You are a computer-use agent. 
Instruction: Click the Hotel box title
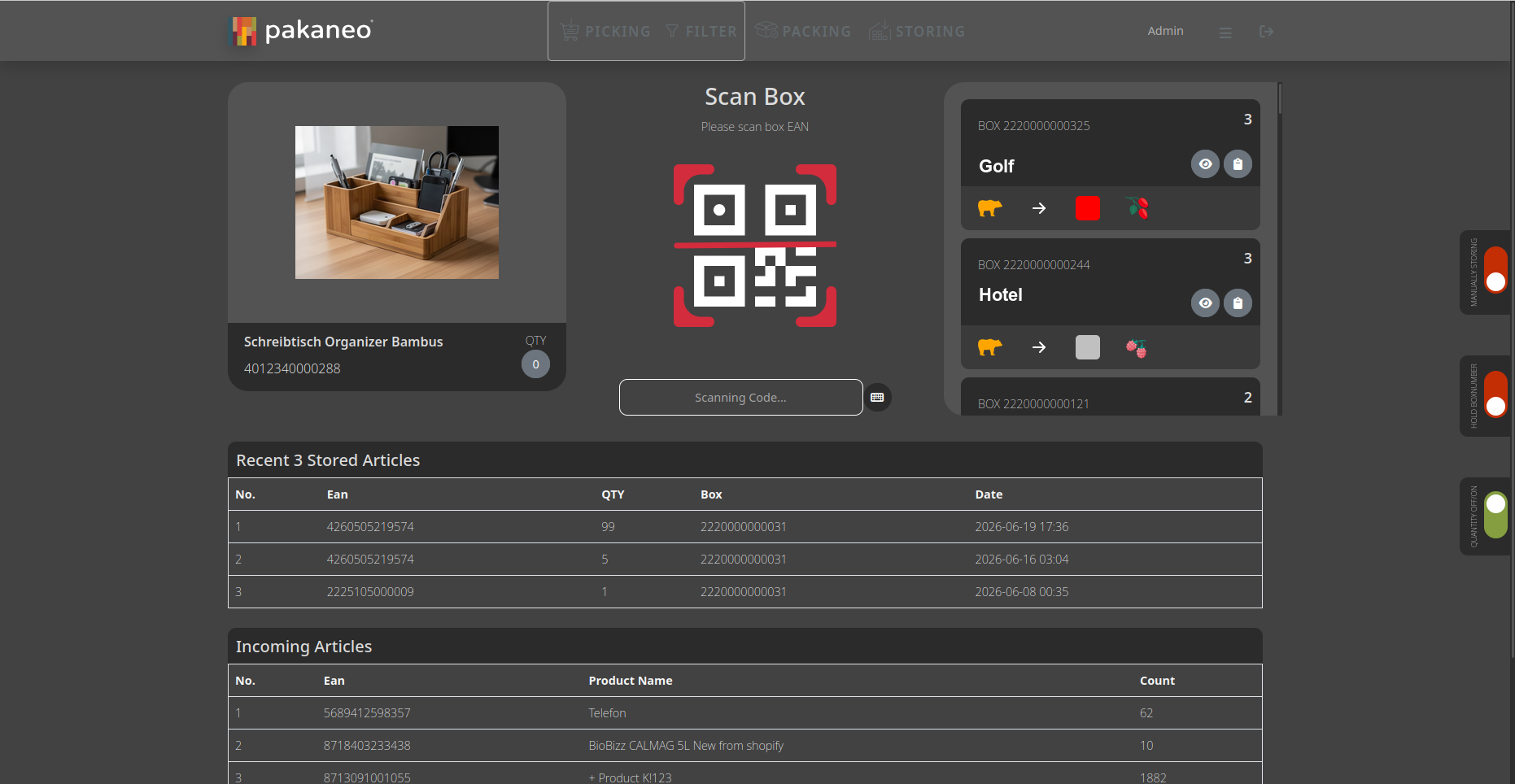(x=1001, y=294)
